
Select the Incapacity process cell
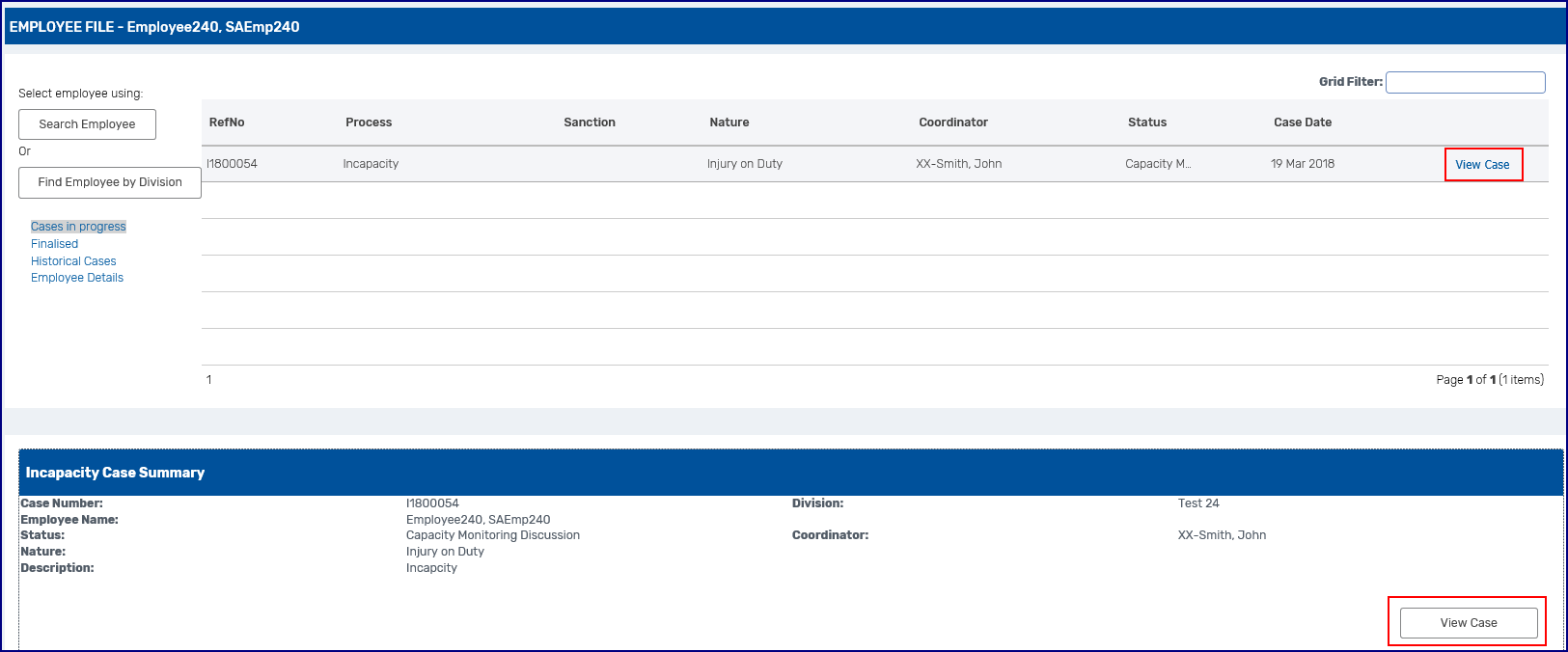[x=371, y=164]
